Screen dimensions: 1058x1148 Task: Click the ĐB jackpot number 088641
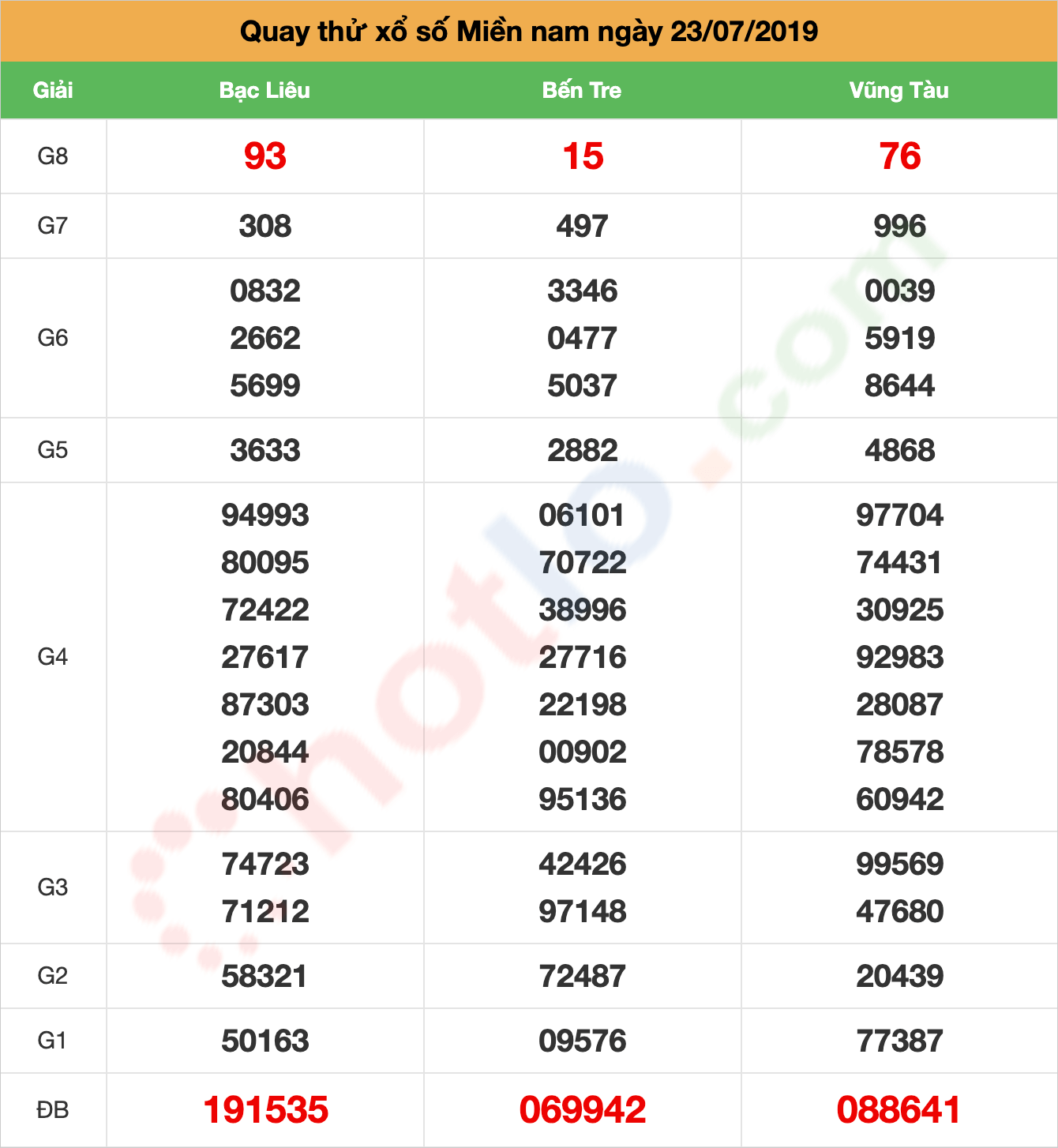pos(900,1110)
